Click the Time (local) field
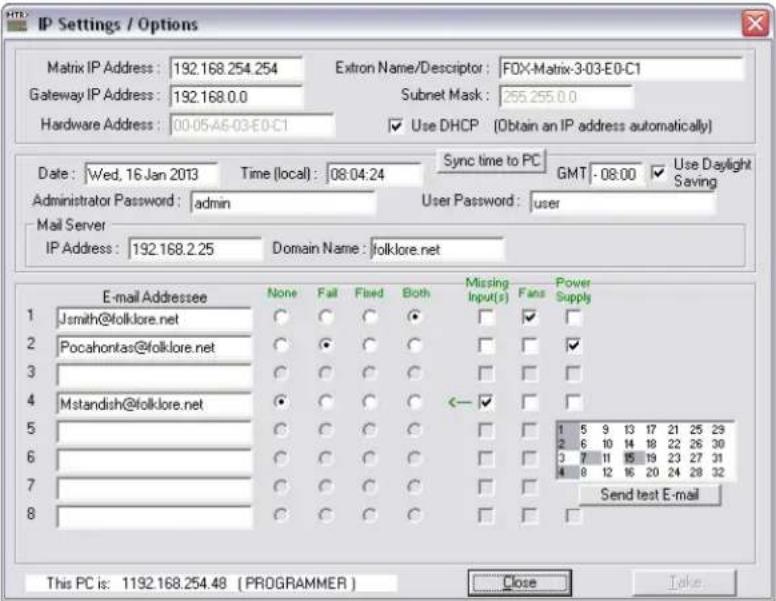This screenshot has width=776, height=601. pyautogui.click(x=375, y=174)
